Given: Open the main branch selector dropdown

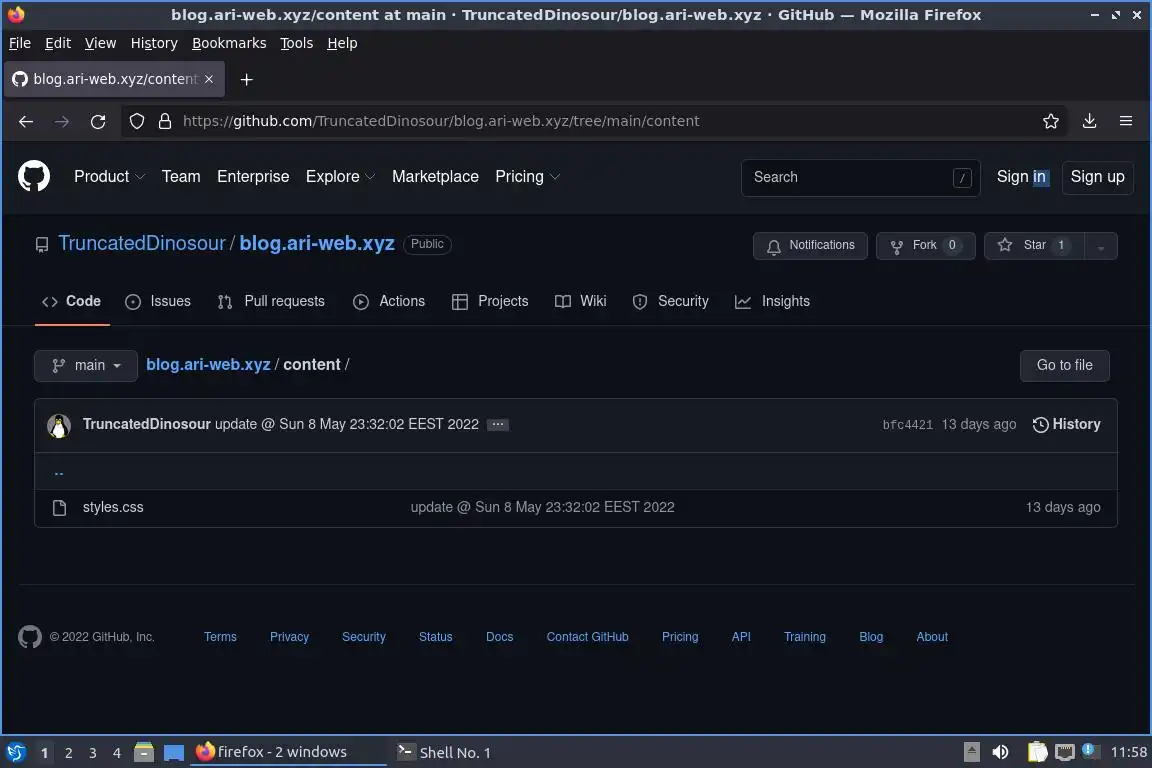Looking at the screenshot, I should [86, 365].
